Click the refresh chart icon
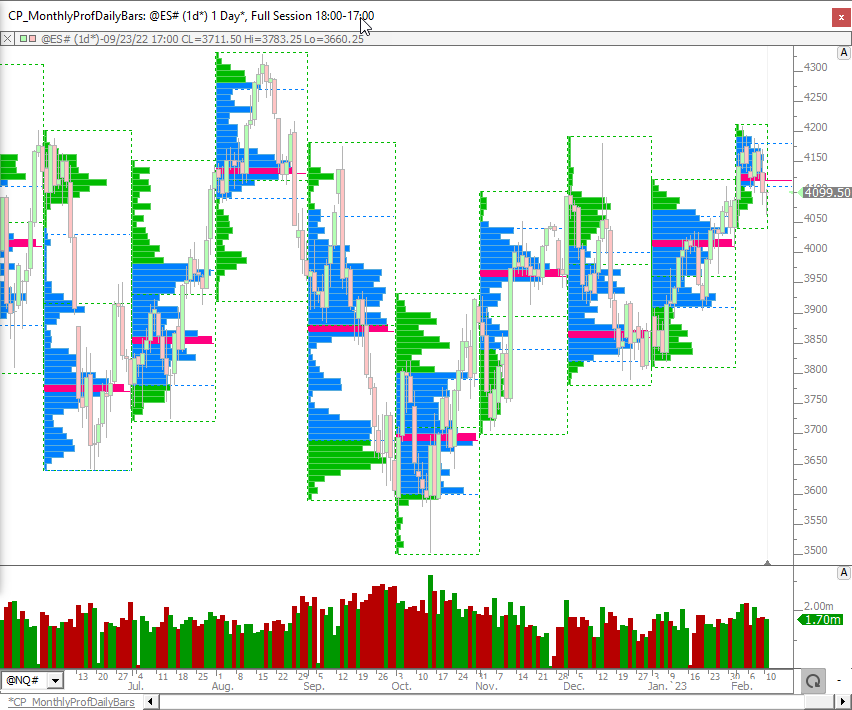This screenshot has width=852, height=710. click(x=813, y=681)
